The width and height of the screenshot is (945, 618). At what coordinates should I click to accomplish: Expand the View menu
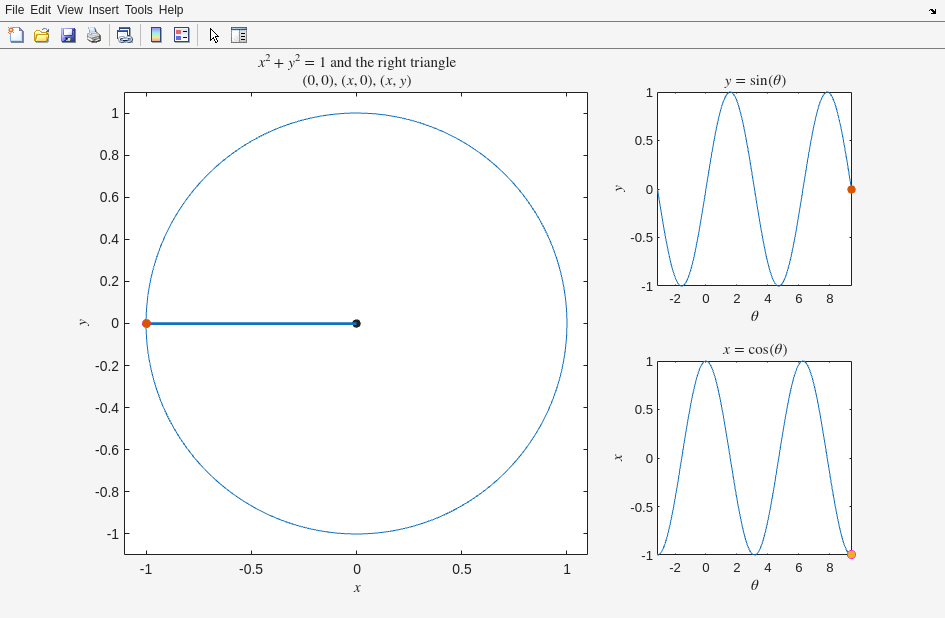pos(70,10)
